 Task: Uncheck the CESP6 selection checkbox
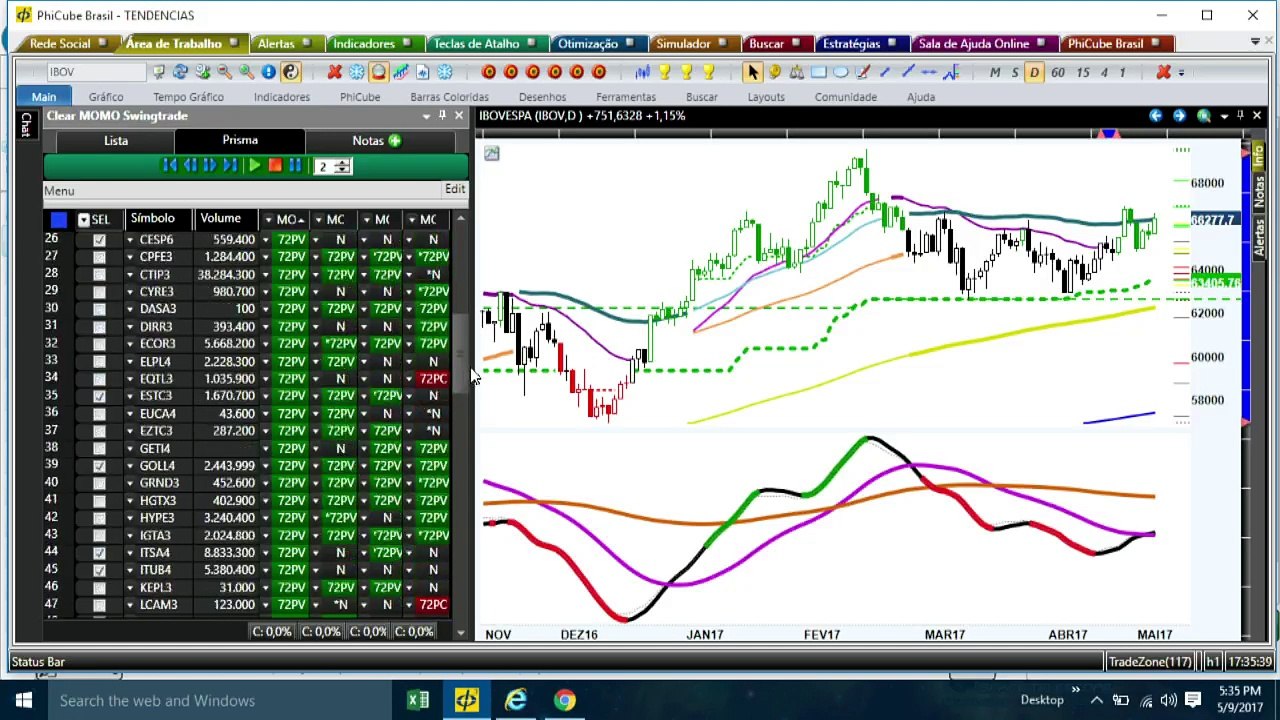tap(99, 240)
